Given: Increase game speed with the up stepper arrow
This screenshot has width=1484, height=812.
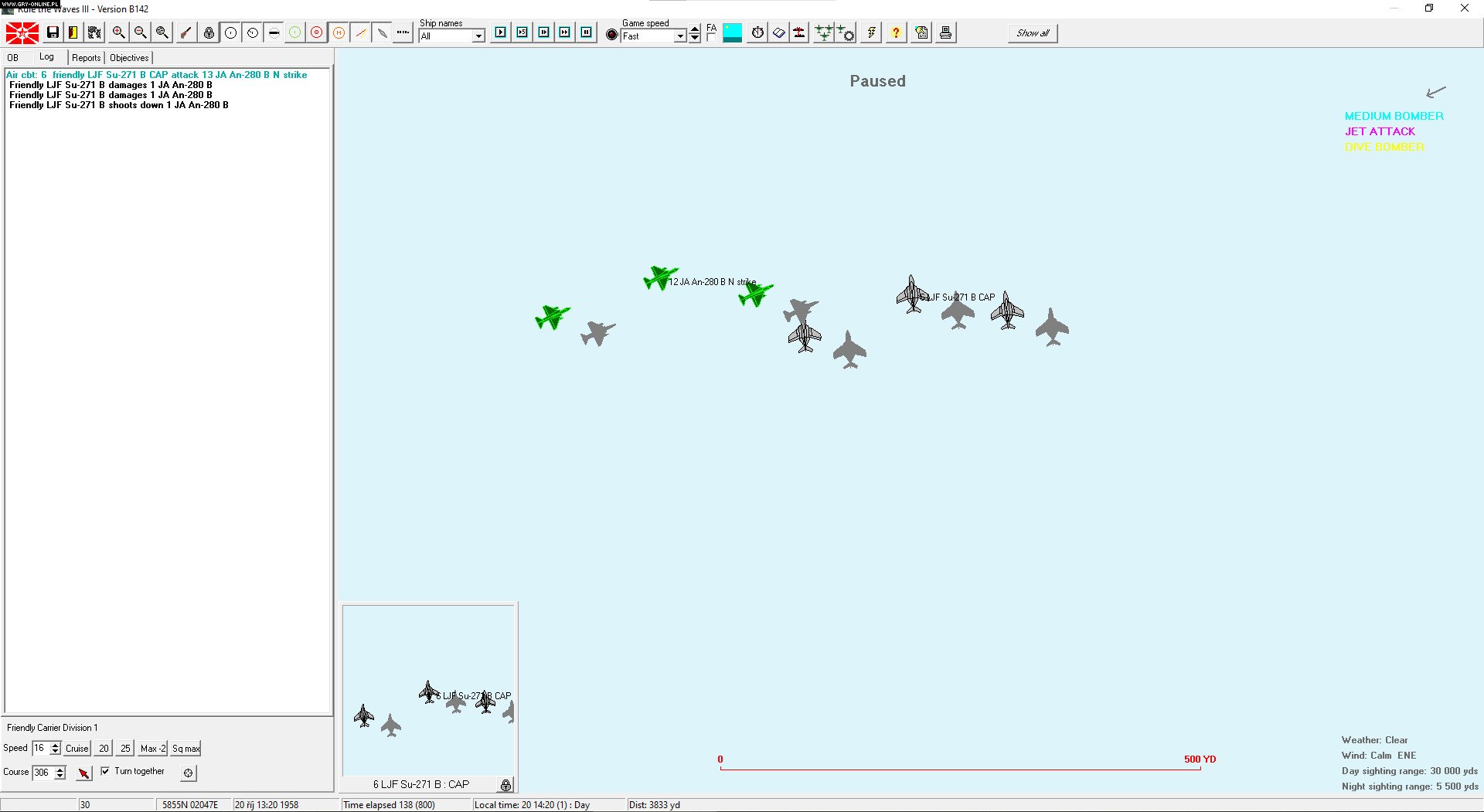Looking at the screenshot, I should click(x=693, y=29).
